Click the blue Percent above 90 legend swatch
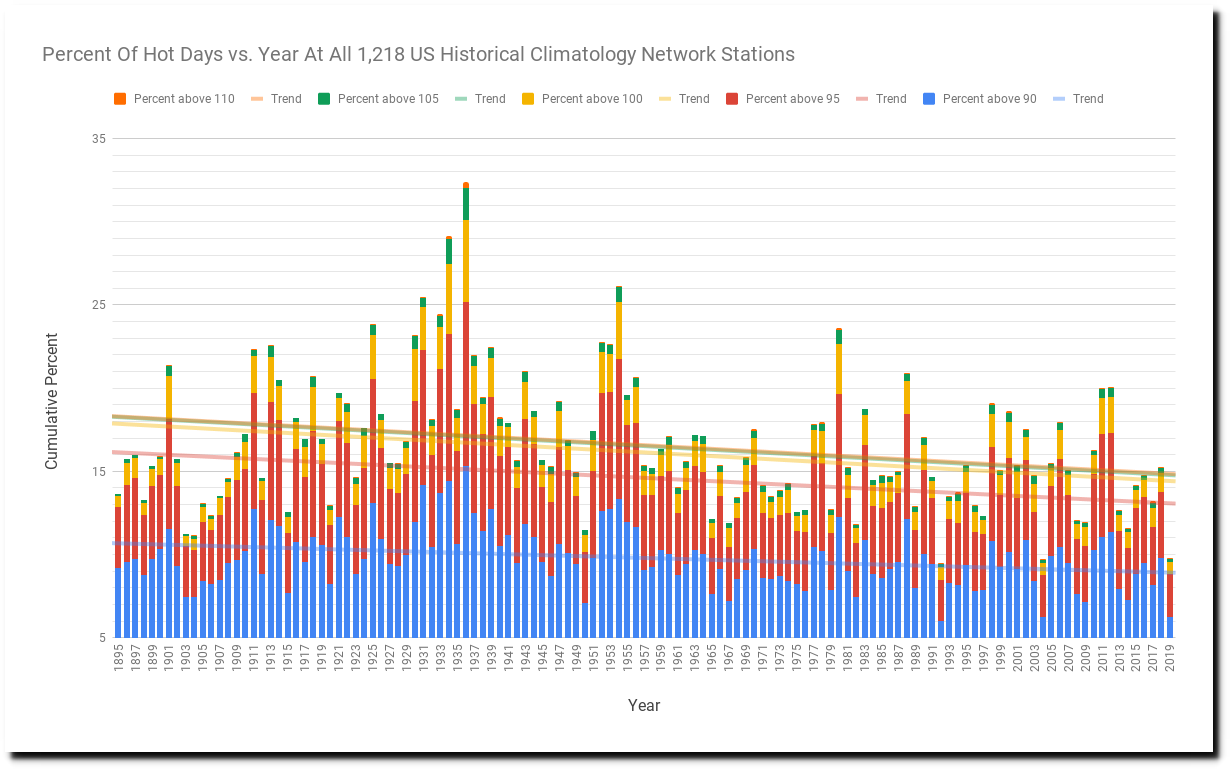The height and width of the screenshot is (769, 1230). click(929, 99)
